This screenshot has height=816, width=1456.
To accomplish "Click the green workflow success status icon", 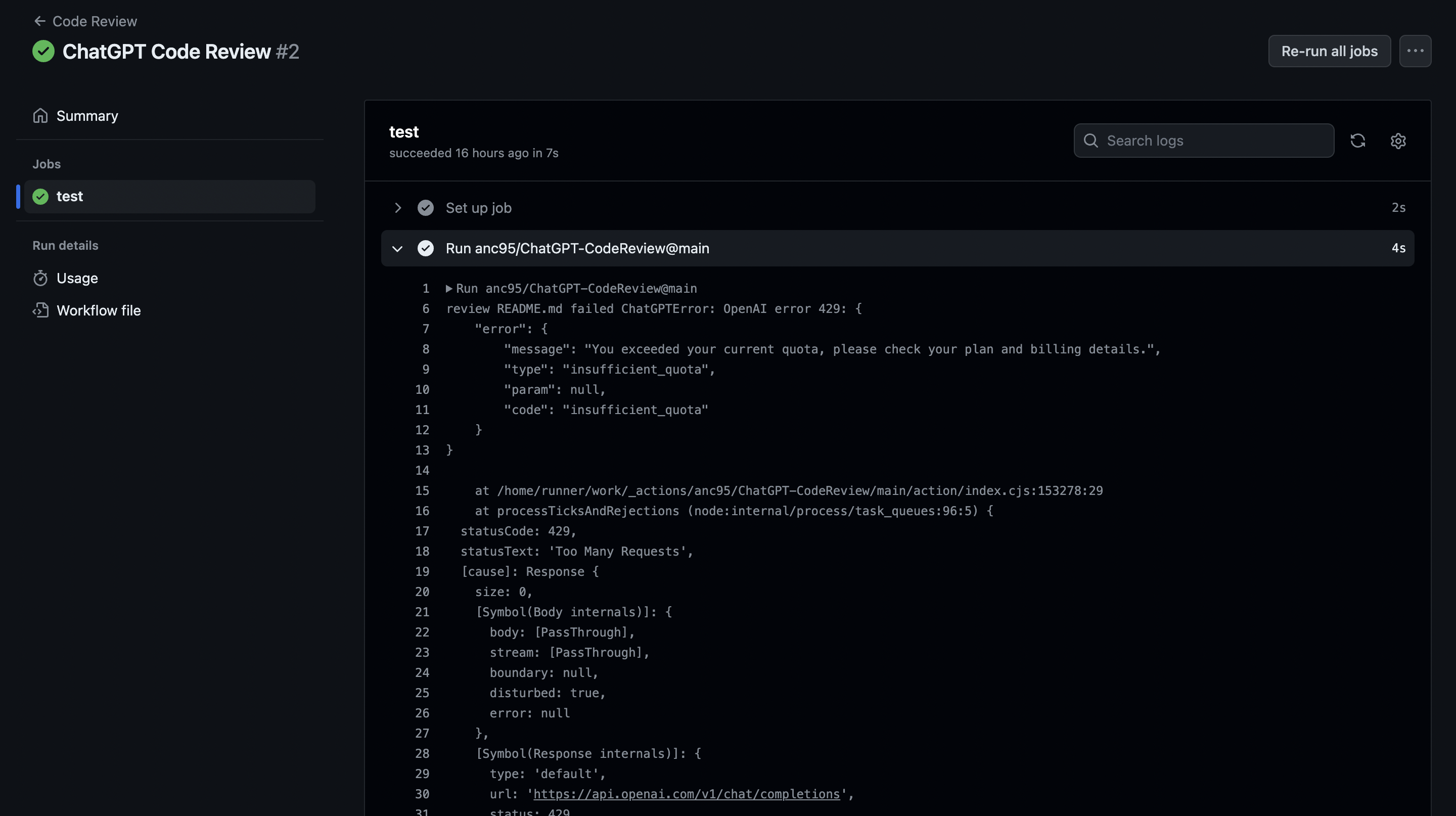I will pyautogui.click(x=43, y=52).
